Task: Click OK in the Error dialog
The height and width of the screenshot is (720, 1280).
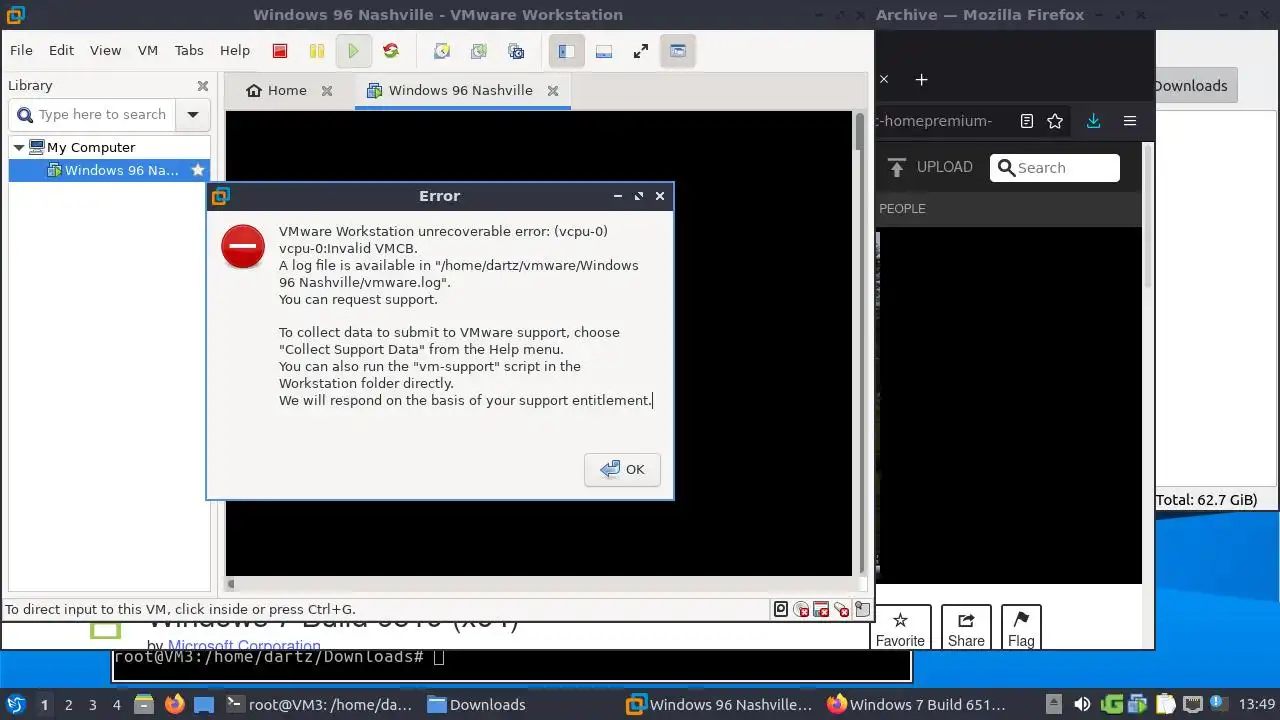Action: [x=622, y=469]
